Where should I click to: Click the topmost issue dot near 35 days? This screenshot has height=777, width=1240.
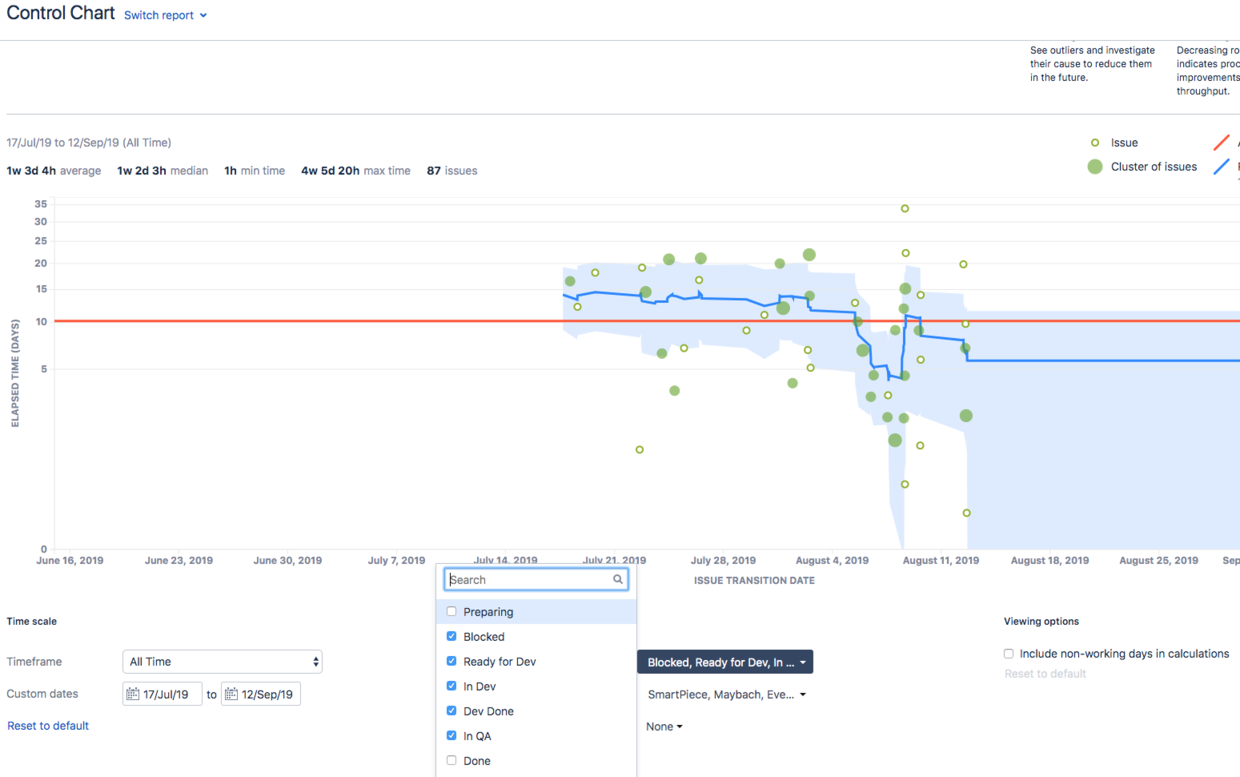pyautogui.click(x=905, y=209)
